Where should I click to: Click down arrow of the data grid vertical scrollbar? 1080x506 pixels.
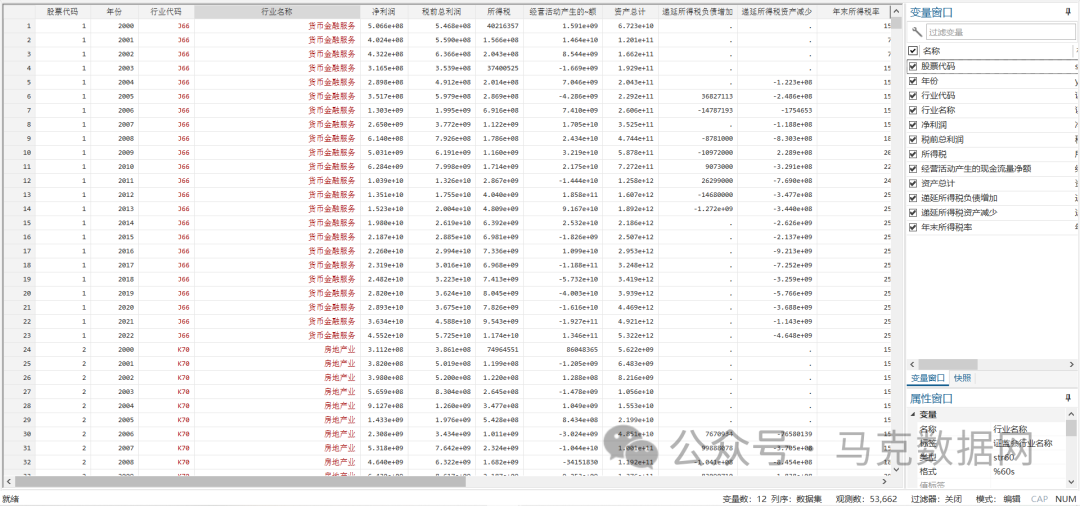click(897, 469)
